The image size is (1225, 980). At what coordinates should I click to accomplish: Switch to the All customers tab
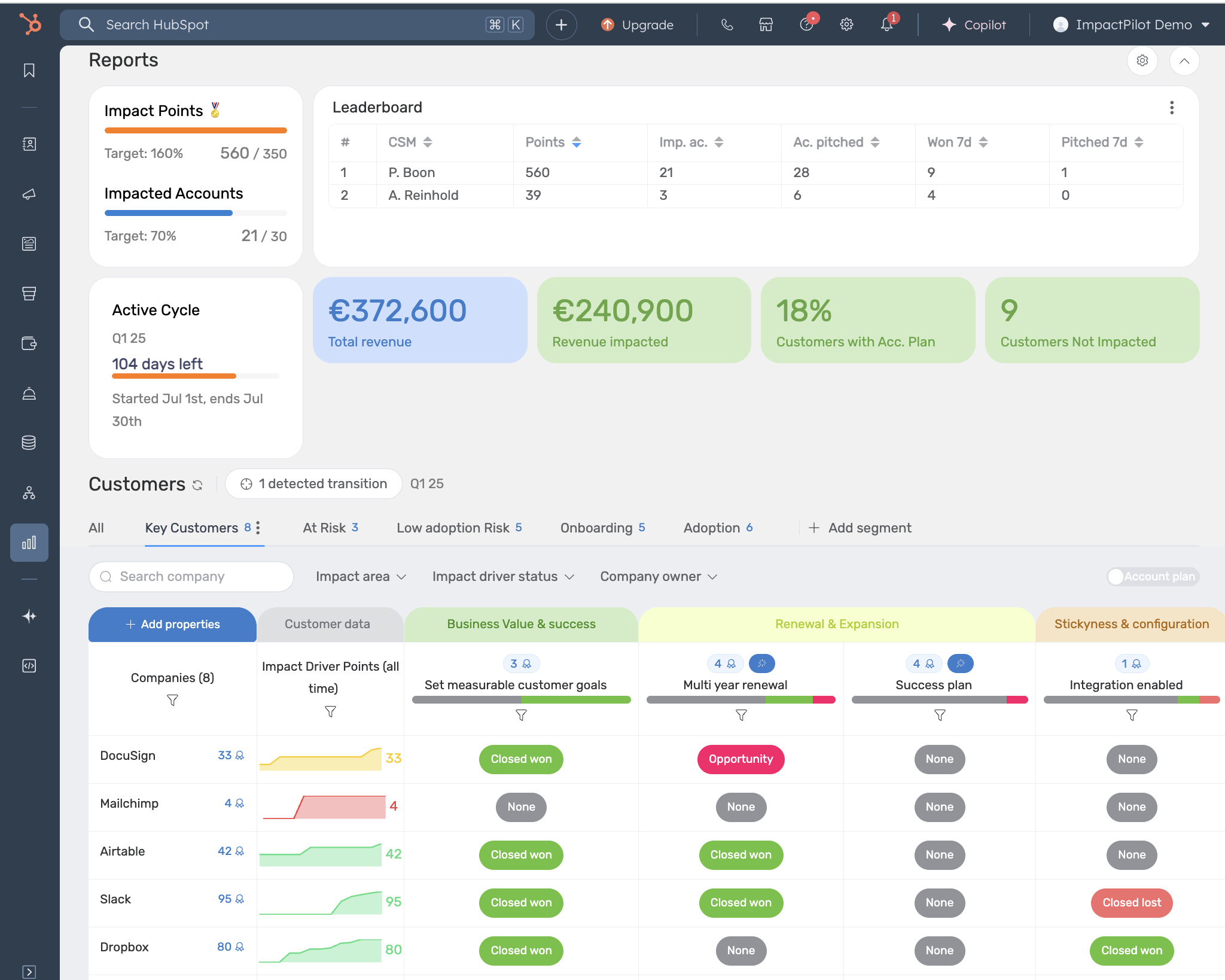[x=96, y=528]
